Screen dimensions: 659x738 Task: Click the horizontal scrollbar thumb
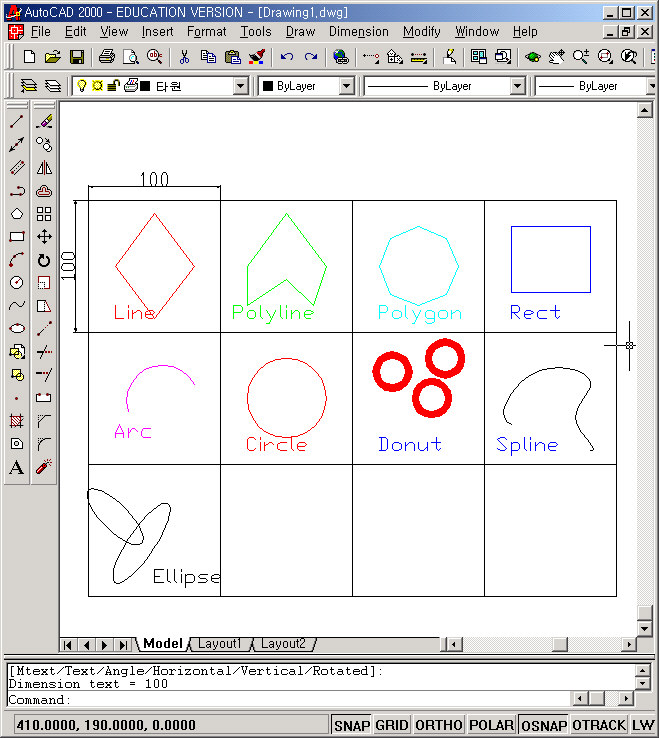[560, 644]
